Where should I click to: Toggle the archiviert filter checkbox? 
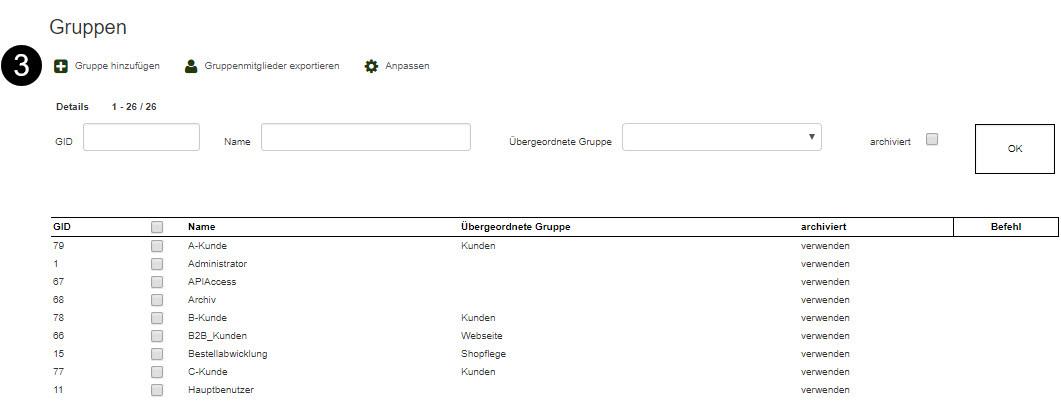point(932,140)
